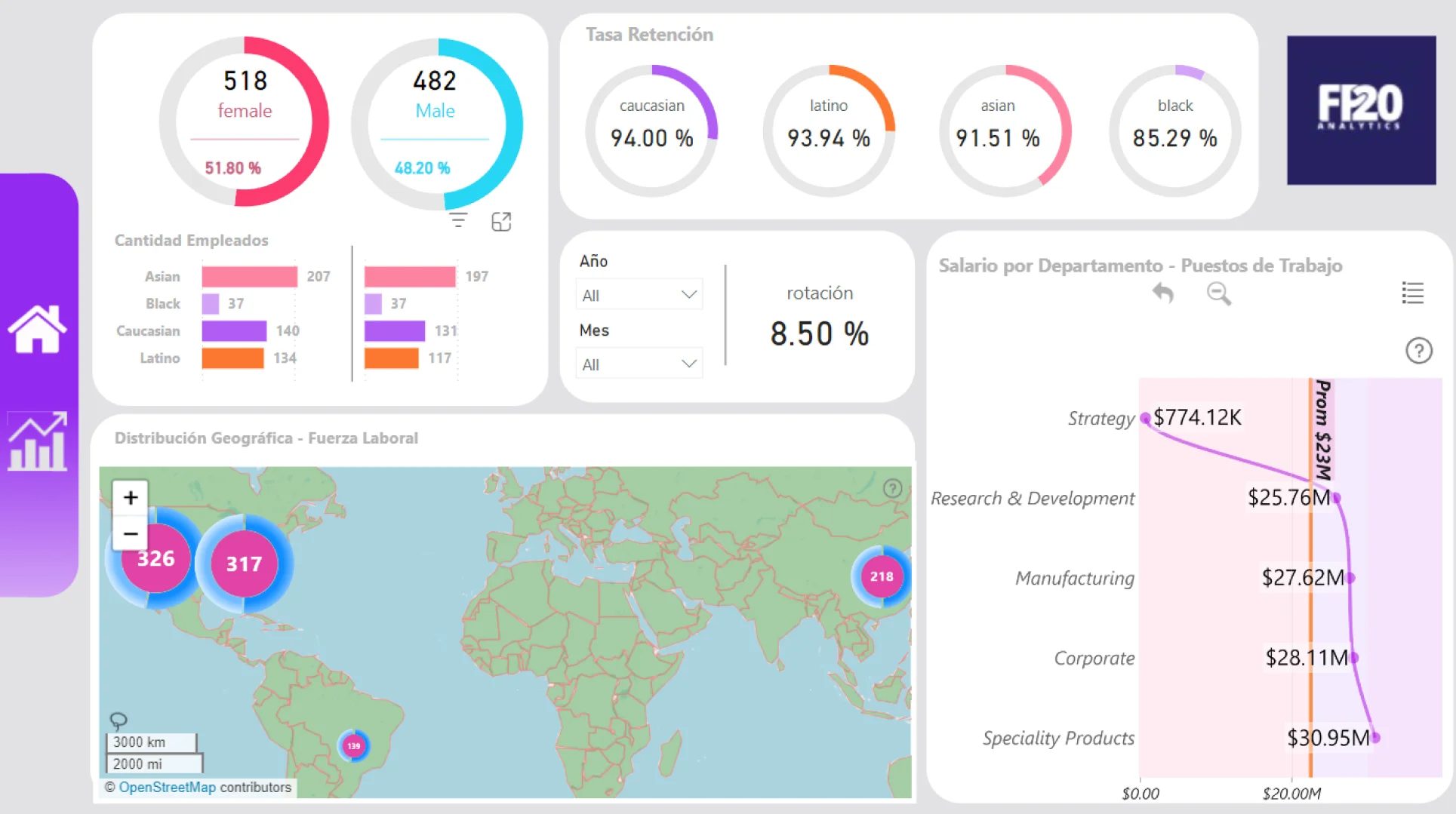Select the caucasian 94.00 % retention gauge
The height and width of the screenshot is (814, 1456).
point(651,131)
